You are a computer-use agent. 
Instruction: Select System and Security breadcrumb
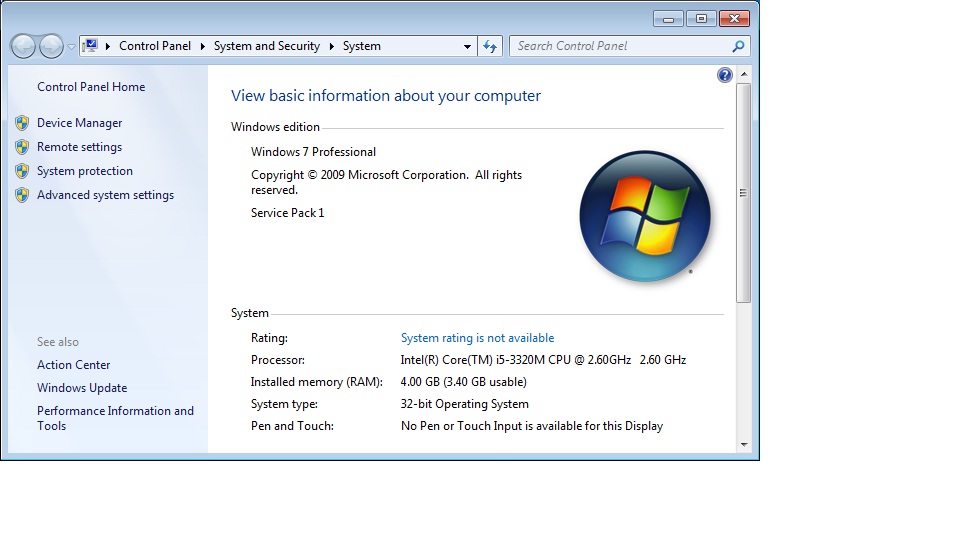pos(266,46)
